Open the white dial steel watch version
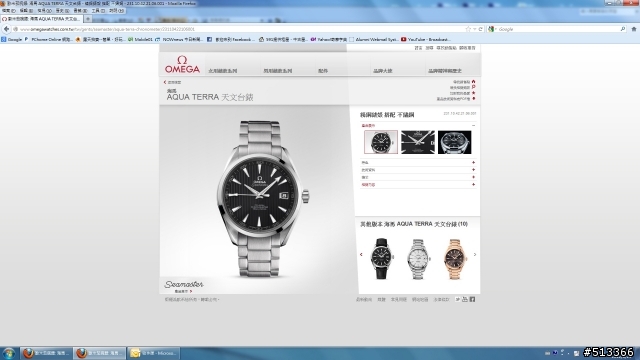The image size is (640, 360). [x=418, y=259]
